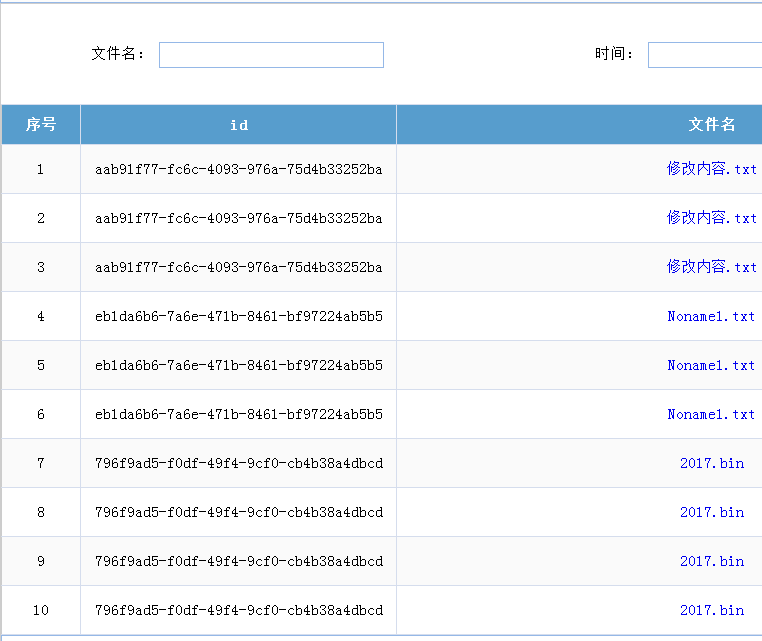Select id eb1da6b6 cell in row 6
The width and height of the screenshot is (762, 641).
pos(239,415)
